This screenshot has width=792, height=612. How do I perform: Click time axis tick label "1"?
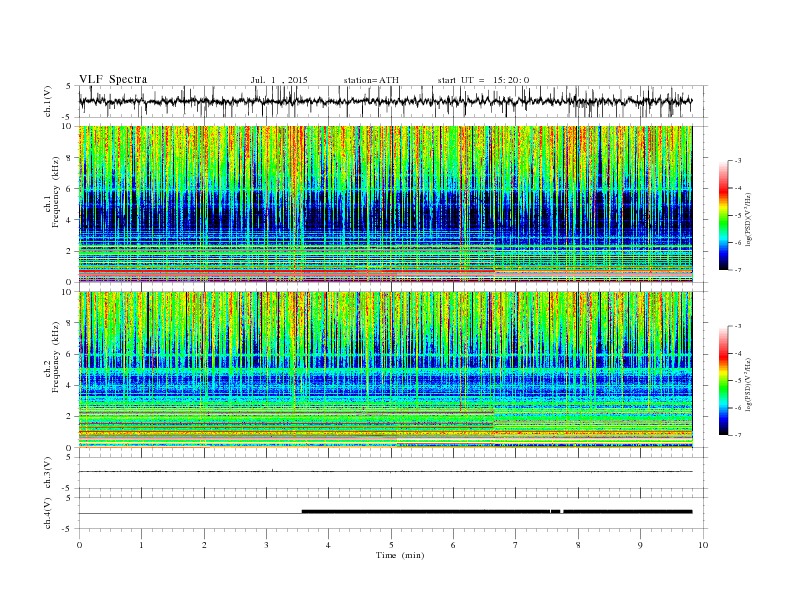point(141,545)
